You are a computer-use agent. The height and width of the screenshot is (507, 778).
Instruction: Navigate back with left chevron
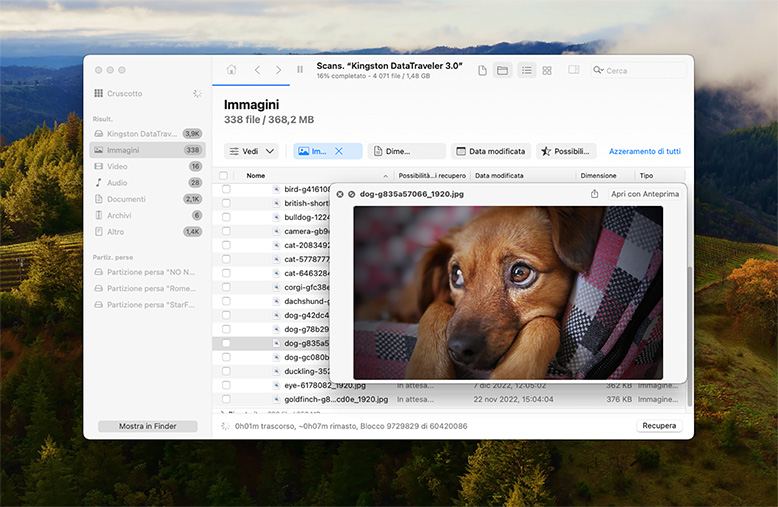[257, 70]
